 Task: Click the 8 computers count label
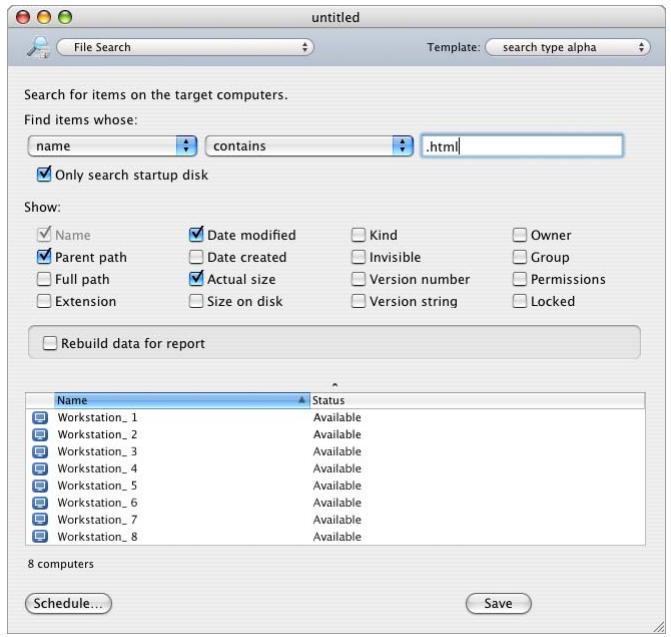(60, 564)
